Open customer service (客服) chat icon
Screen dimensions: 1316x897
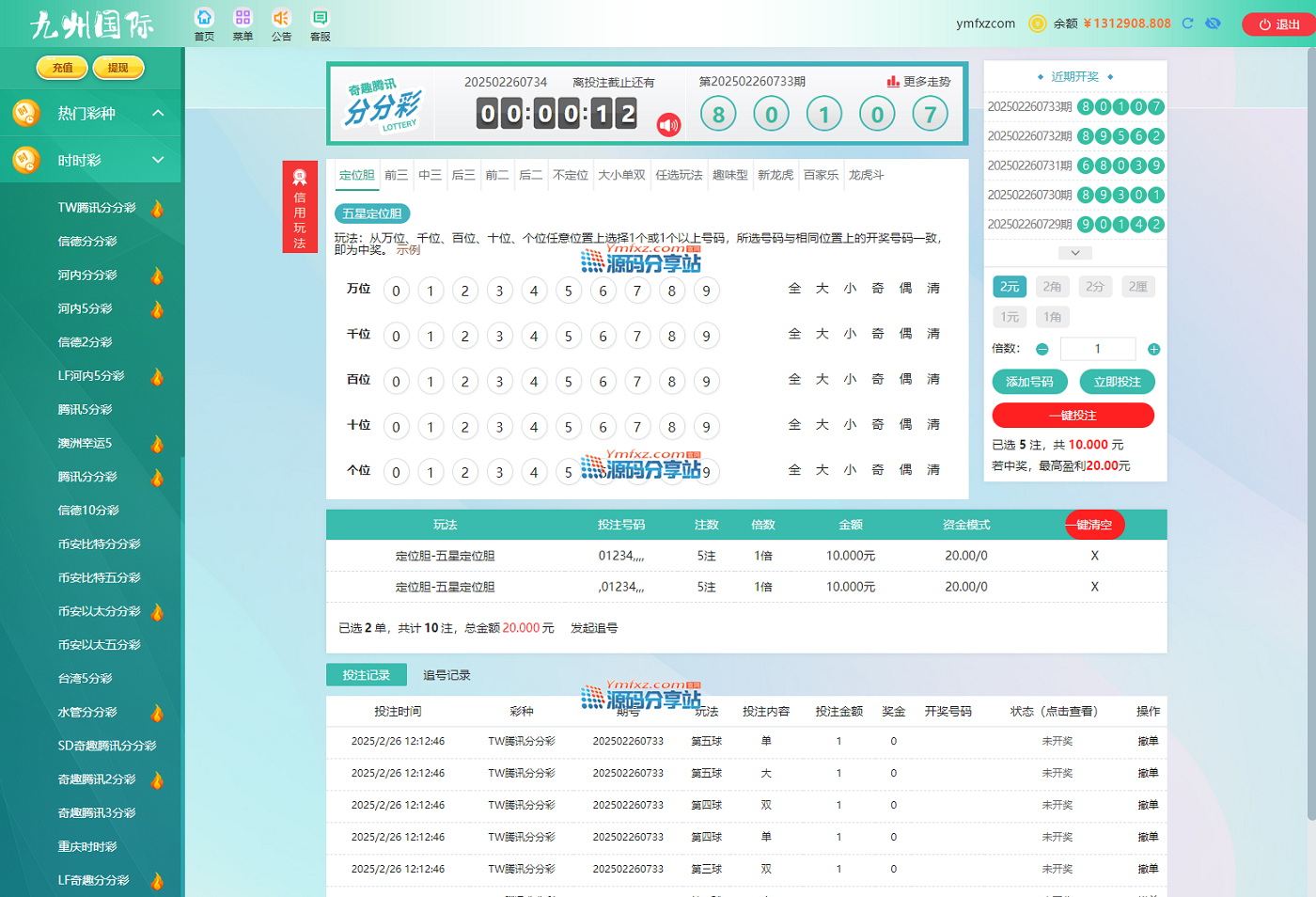point(321,18)
